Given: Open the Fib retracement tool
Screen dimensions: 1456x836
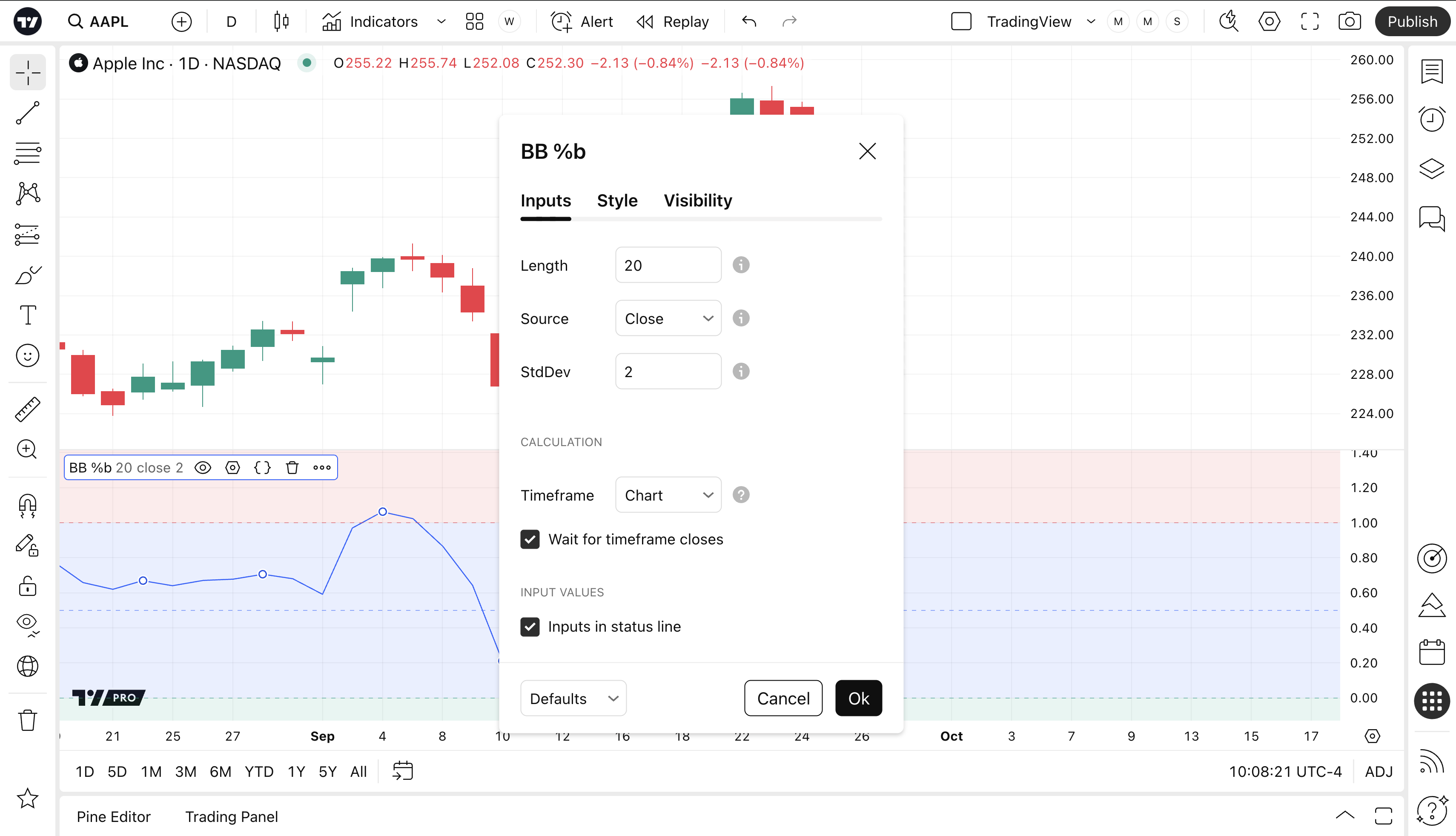Looking at the screenshot, I should tap(28, 153).
